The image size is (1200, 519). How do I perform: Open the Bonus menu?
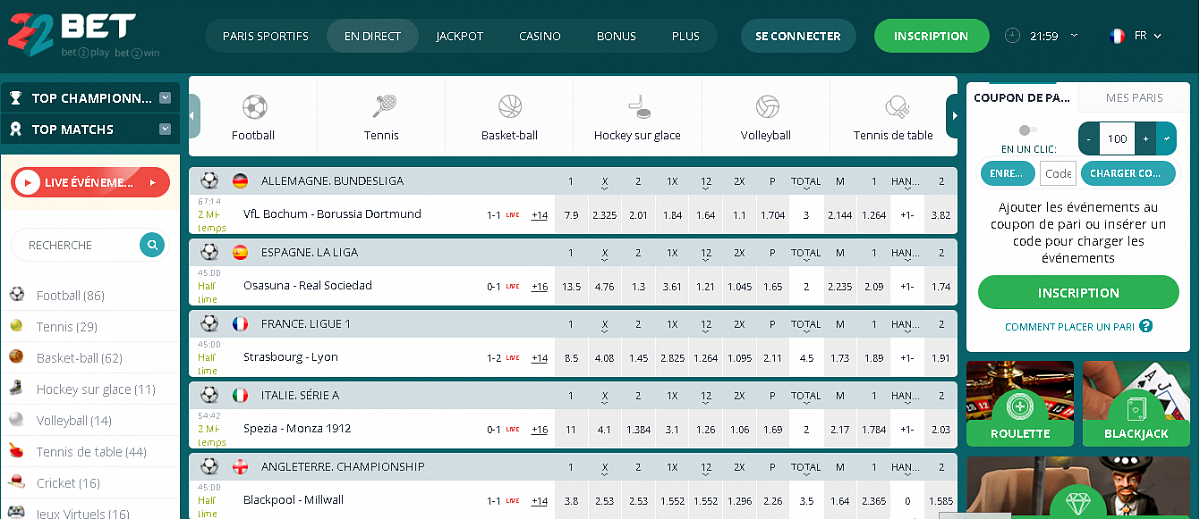pyautogui.click(x=616, y=36)
